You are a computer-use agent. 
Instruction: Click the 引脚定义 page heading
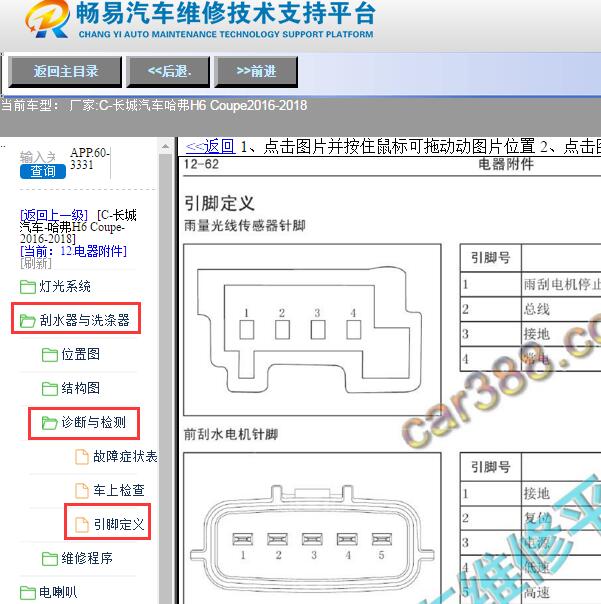pyautogui.click(x=219, y=203)
